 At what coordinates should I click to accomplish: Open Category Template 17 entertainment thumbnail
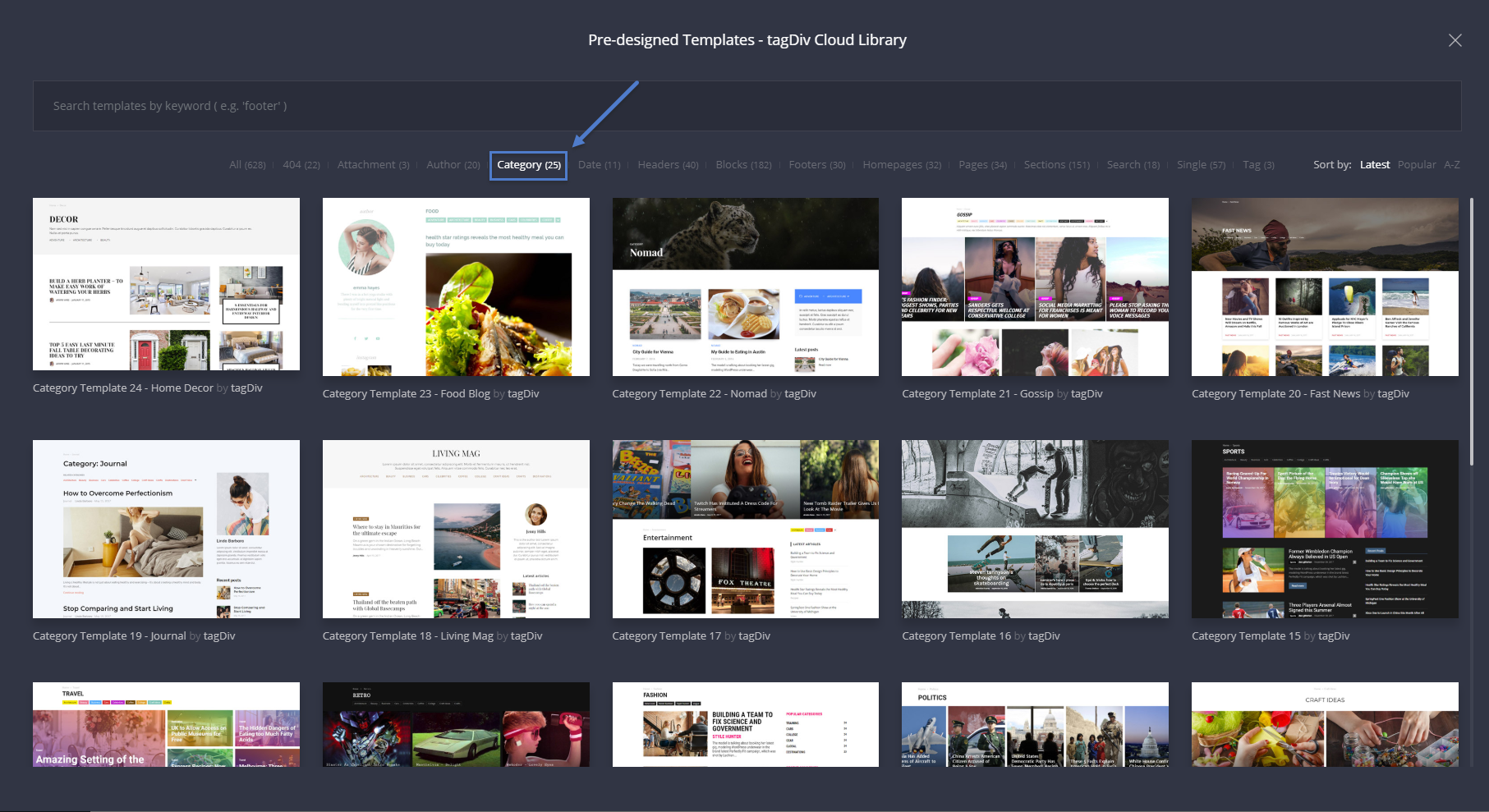746,529
